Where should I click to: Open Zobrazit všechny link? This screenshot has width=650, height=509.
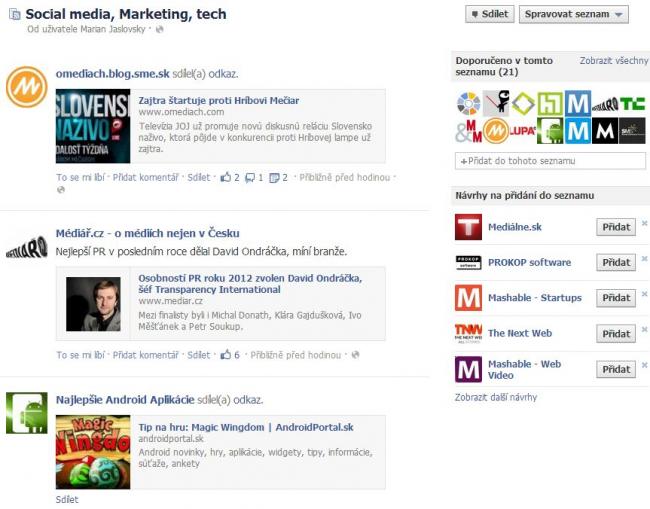(x=614, y=61)
